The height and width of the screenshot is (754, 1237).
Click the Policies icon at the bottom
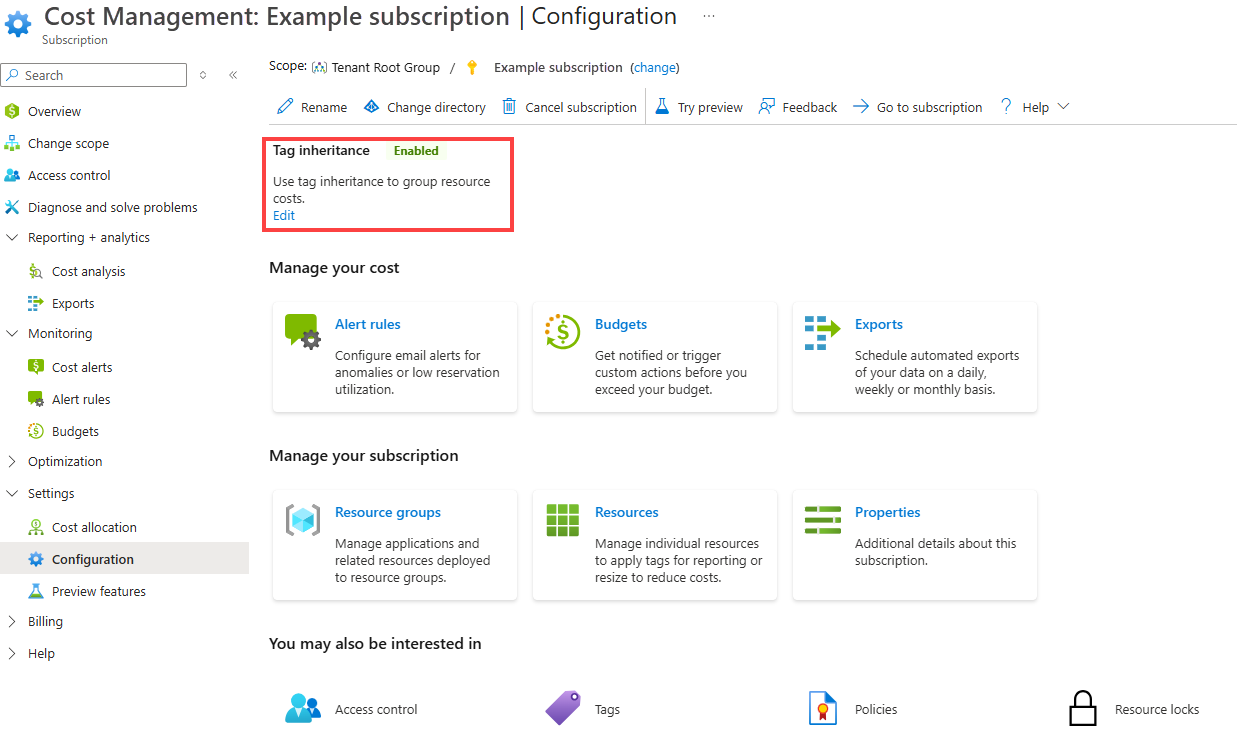tap(823, 708)
